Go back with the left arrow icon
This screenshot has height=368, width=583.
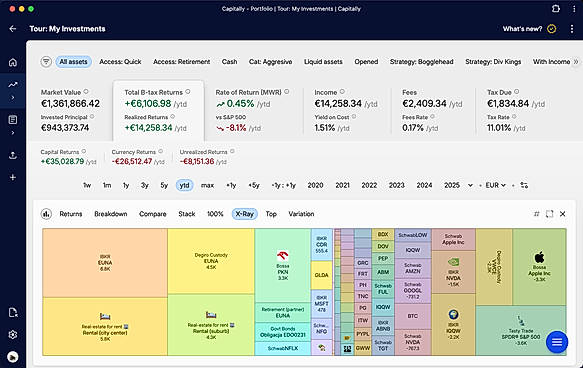coord(13,29)
